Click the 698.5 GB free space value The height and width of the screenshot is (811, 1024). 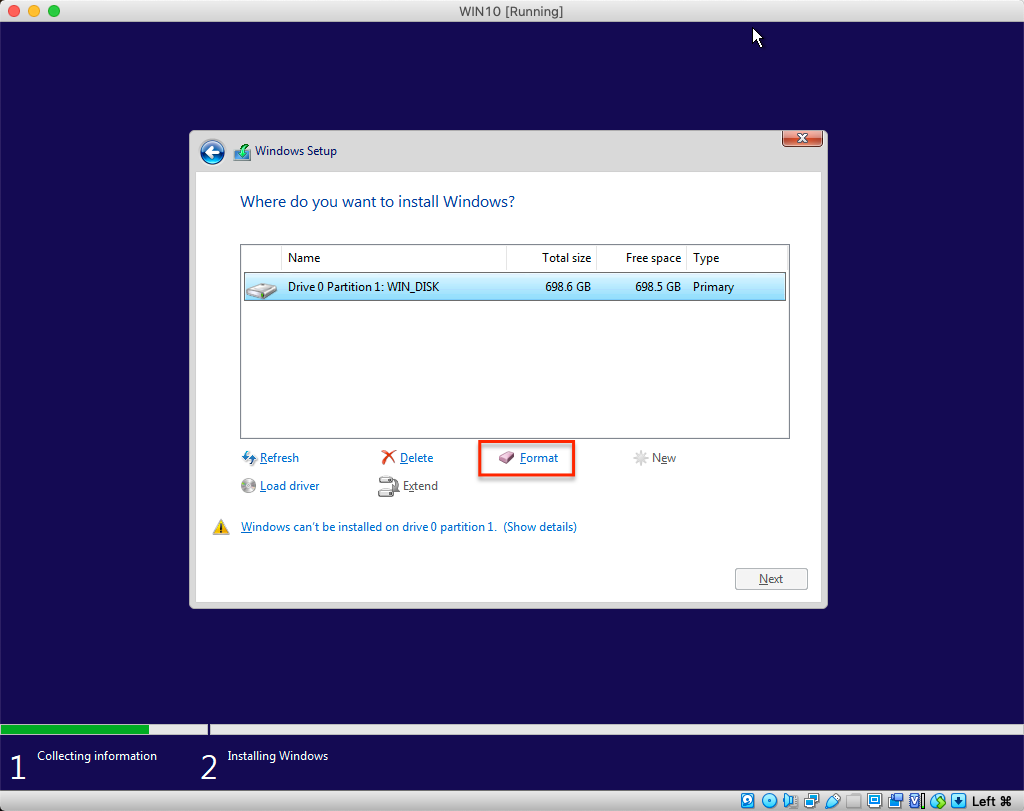click(658, 287)
